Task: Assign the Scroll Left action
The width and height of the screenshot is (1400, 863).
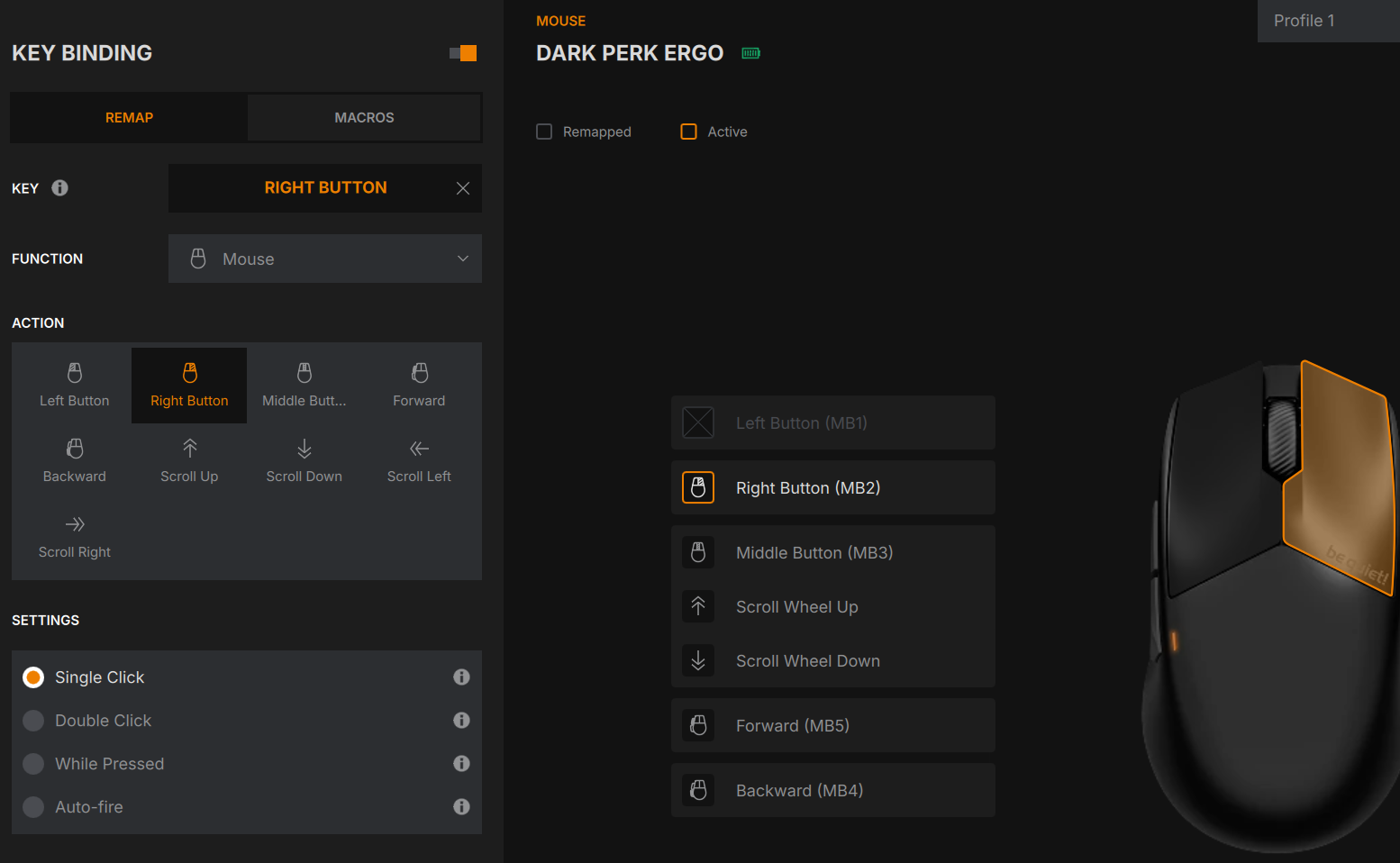Action: click(x=420, y=461)
